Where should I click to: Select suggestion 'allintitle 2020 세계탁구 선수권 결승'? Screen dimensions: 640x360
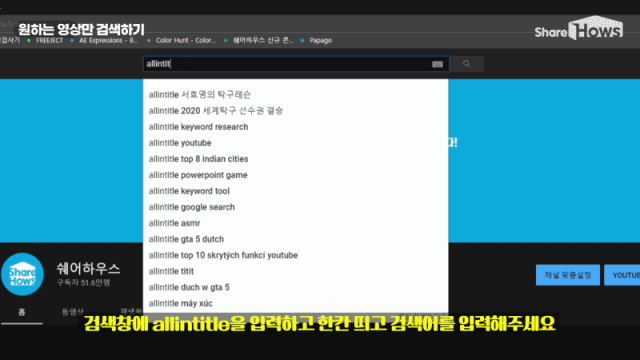296,111
